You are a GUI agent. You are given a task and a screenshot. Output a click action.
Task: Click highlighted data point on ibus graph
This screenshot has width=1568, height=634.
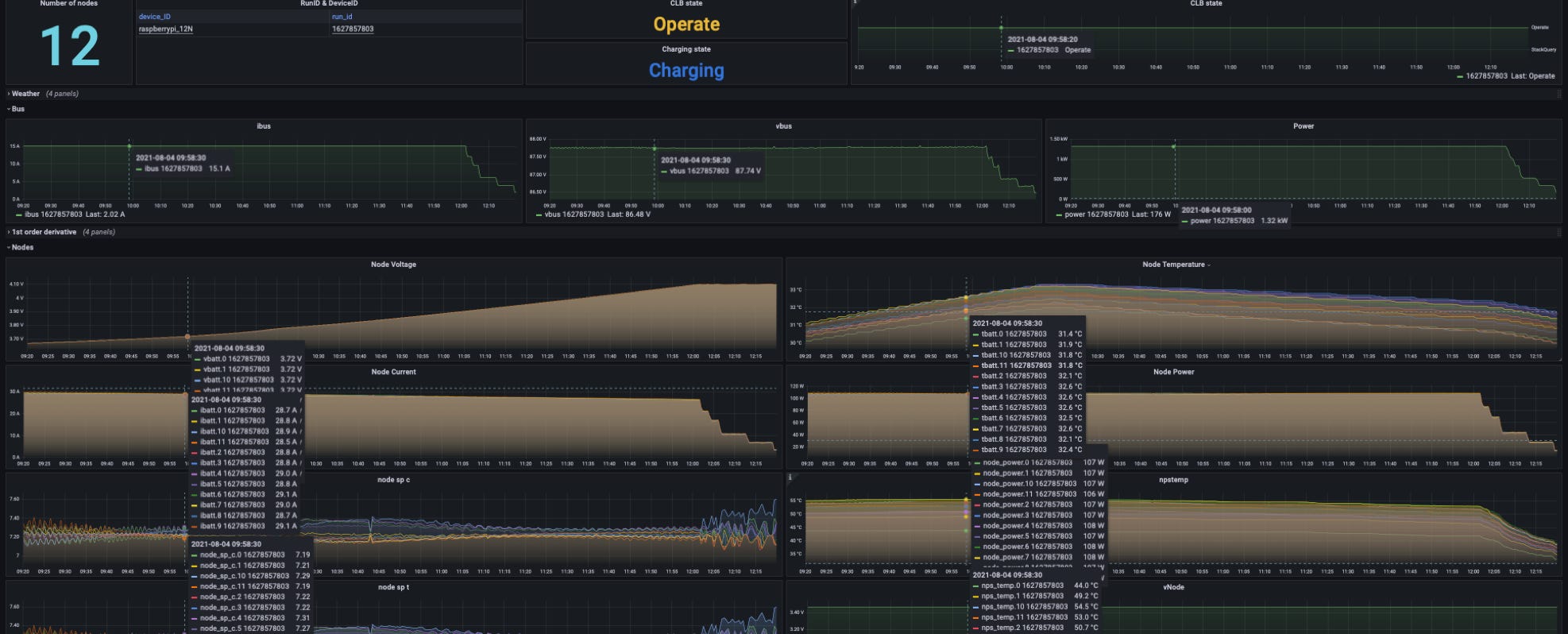(x=129, y=146)
